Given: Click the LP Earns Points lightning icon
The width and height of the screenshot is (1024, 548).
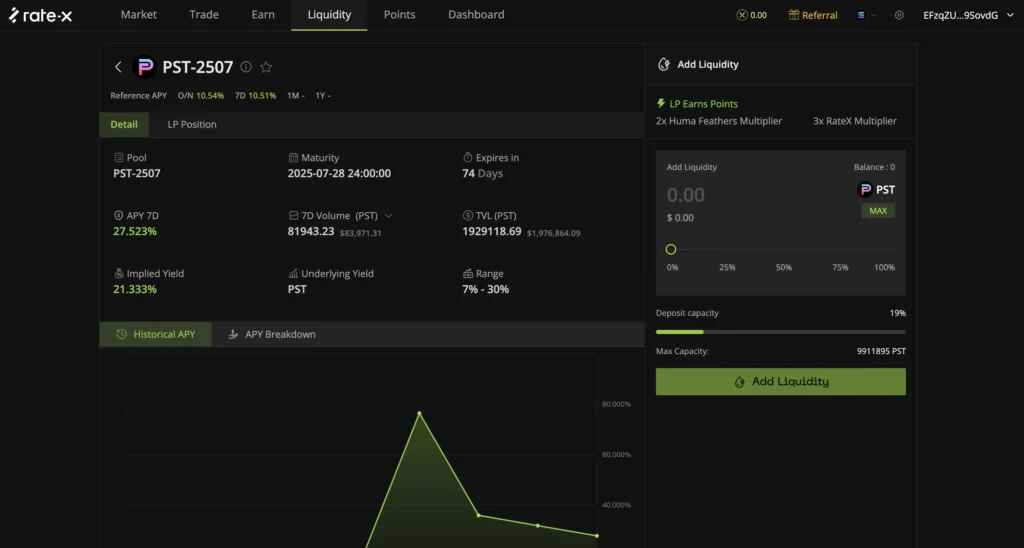Looking at the screenshot, I should pos(661,103).
